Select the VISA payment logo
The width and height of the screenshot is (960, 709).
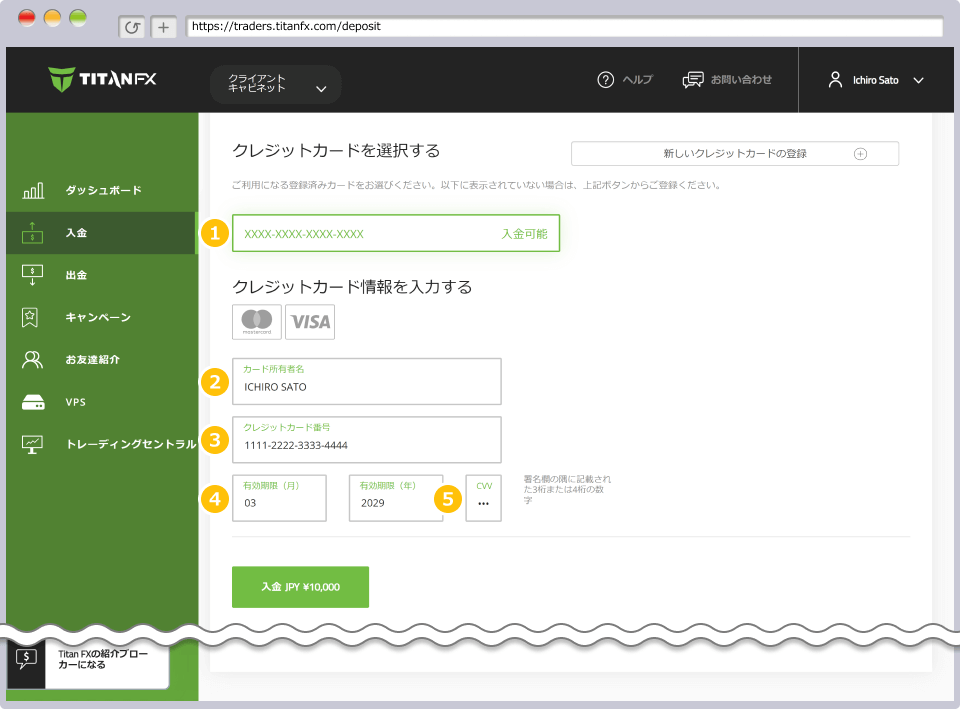309,321
